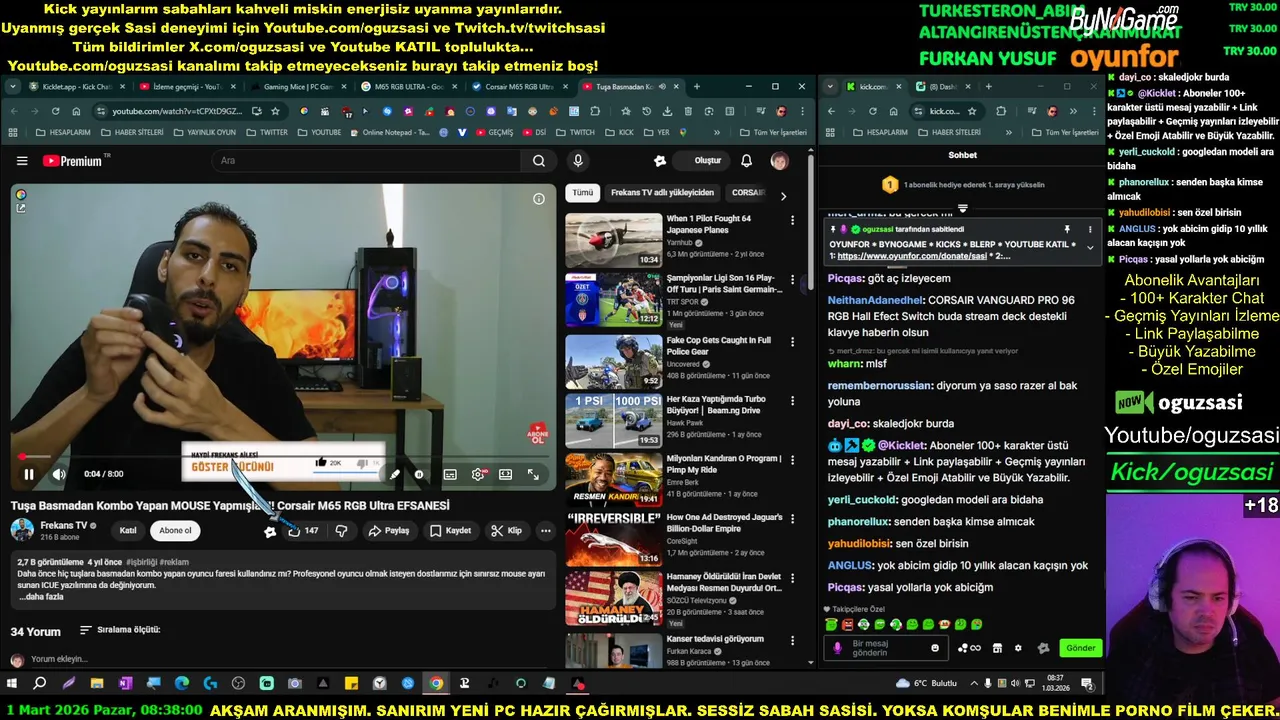Open Windows taskbar search

pyautogui.click(x=40, y=684)
